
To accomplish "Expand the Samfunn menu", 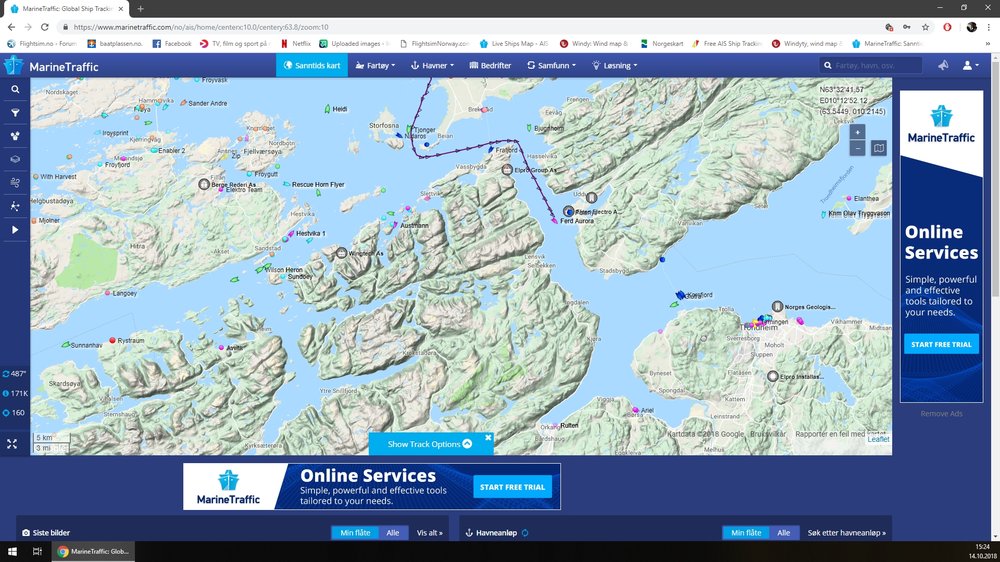I will coord(551,65).
